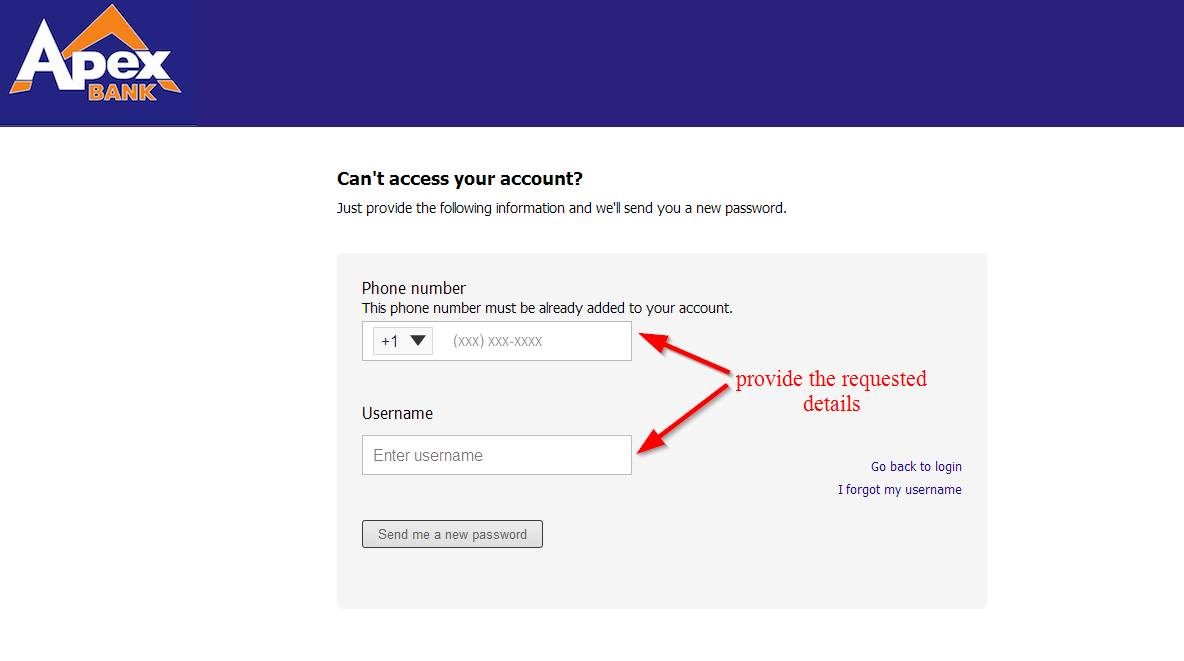Click the orange BANK word in the logo
Image resolution: width=1184 pixels, height=661 pixels.
click(122, 92)
